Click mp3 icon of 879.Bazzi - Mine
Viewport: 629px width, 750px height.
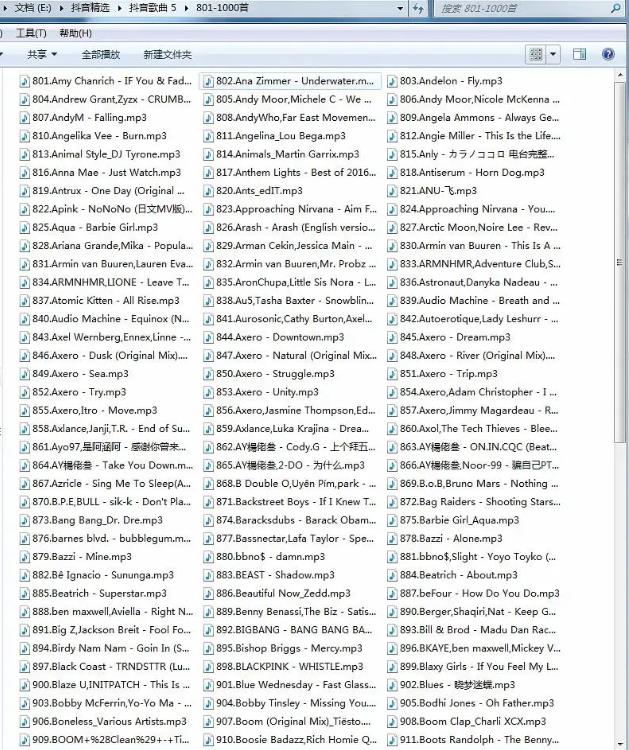(x=24, y=557)
